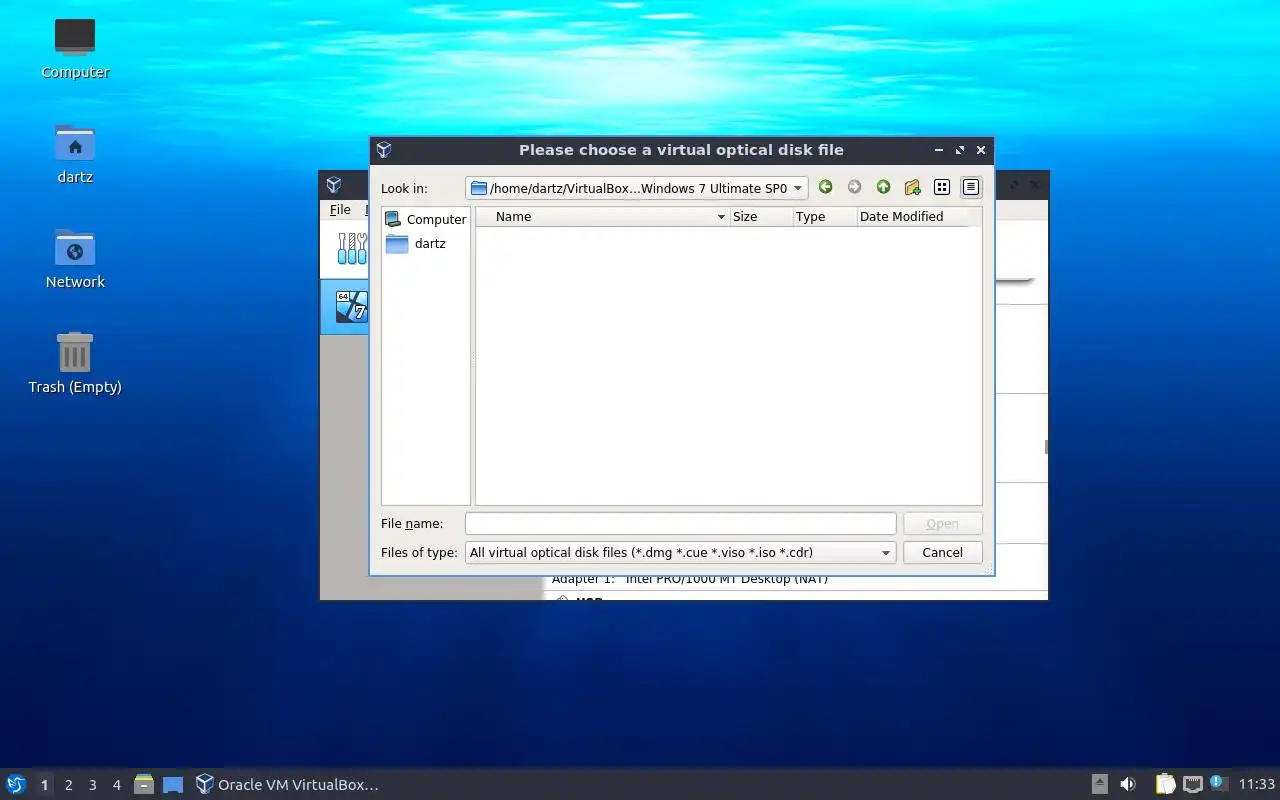Switch to workspace 2
Image resolution: width=1280 pixels, height=800 pixels.
click(x=68, y=785)
